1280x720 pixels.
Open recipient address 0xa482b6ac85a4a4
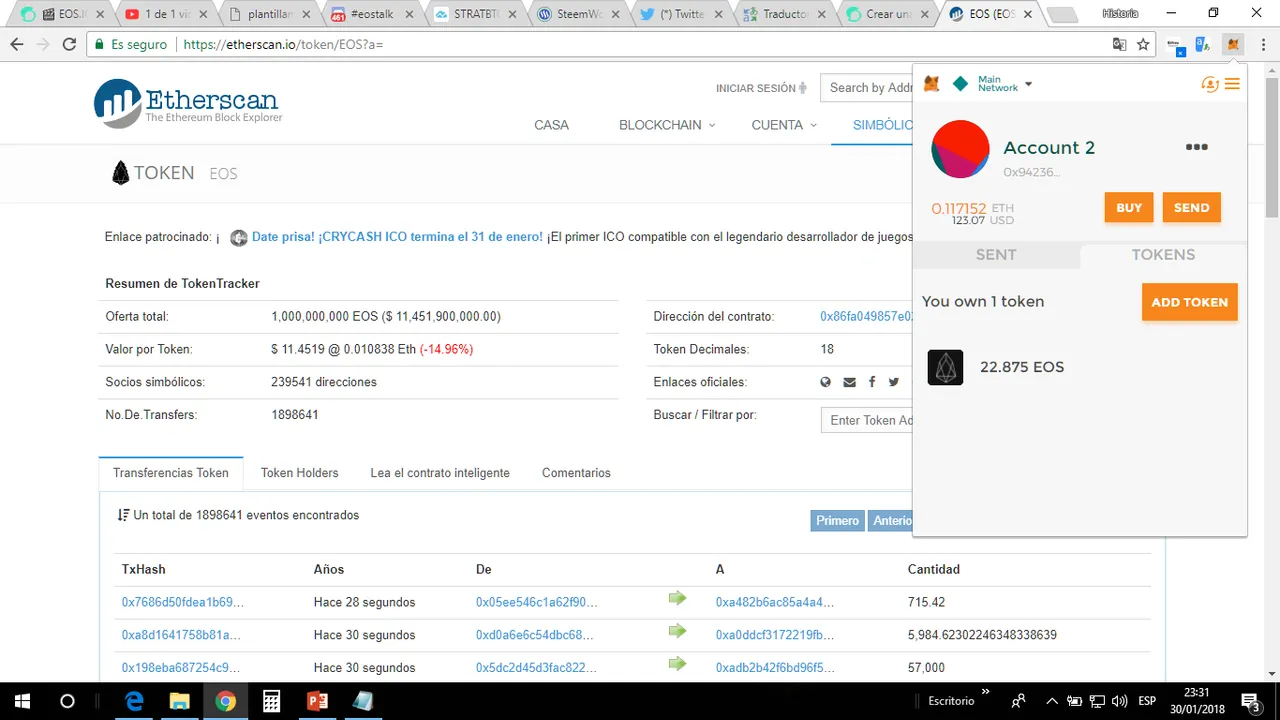coord(775,602)
